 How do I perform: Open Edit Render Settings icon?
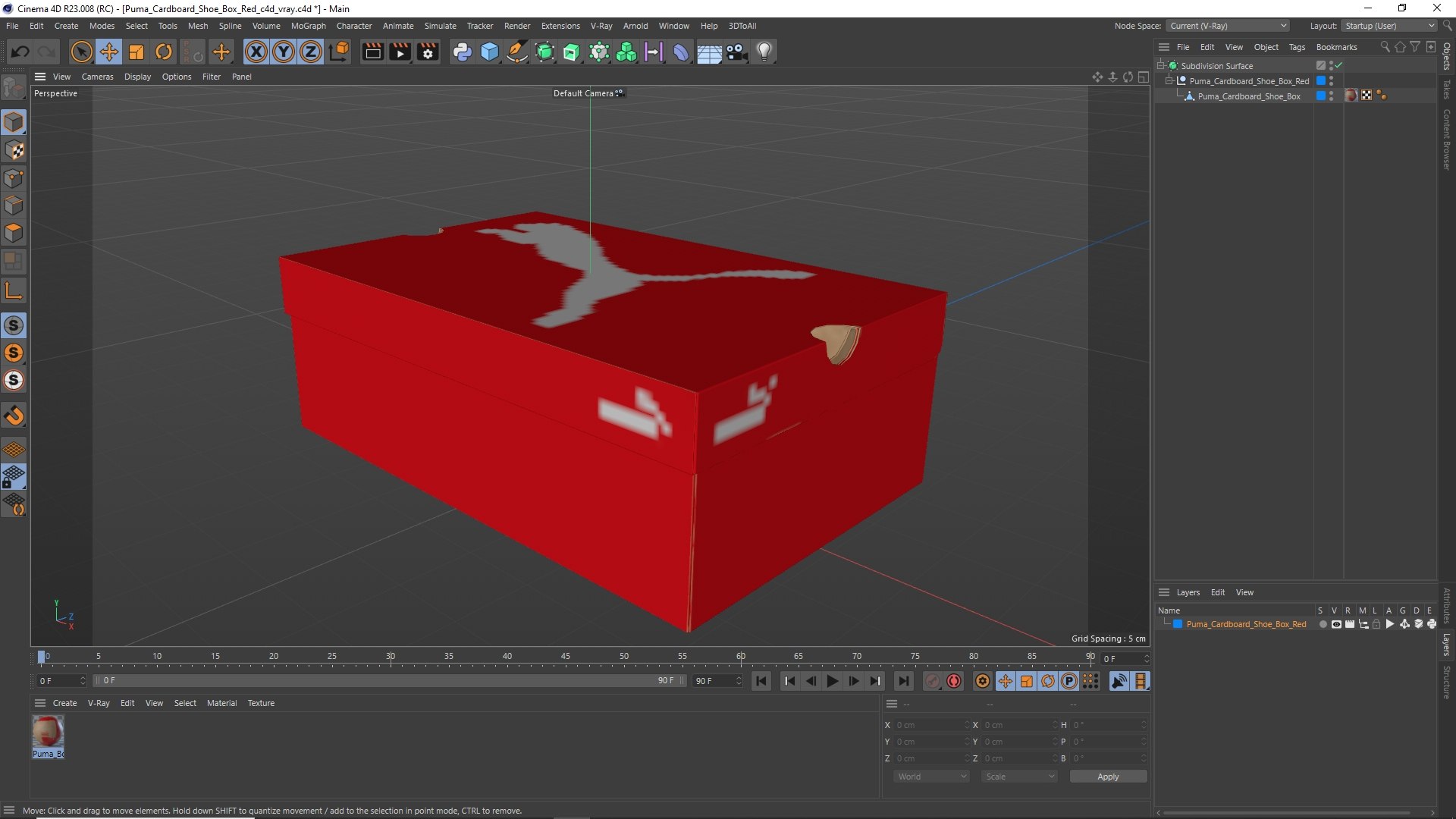click(x=428, y=52)
